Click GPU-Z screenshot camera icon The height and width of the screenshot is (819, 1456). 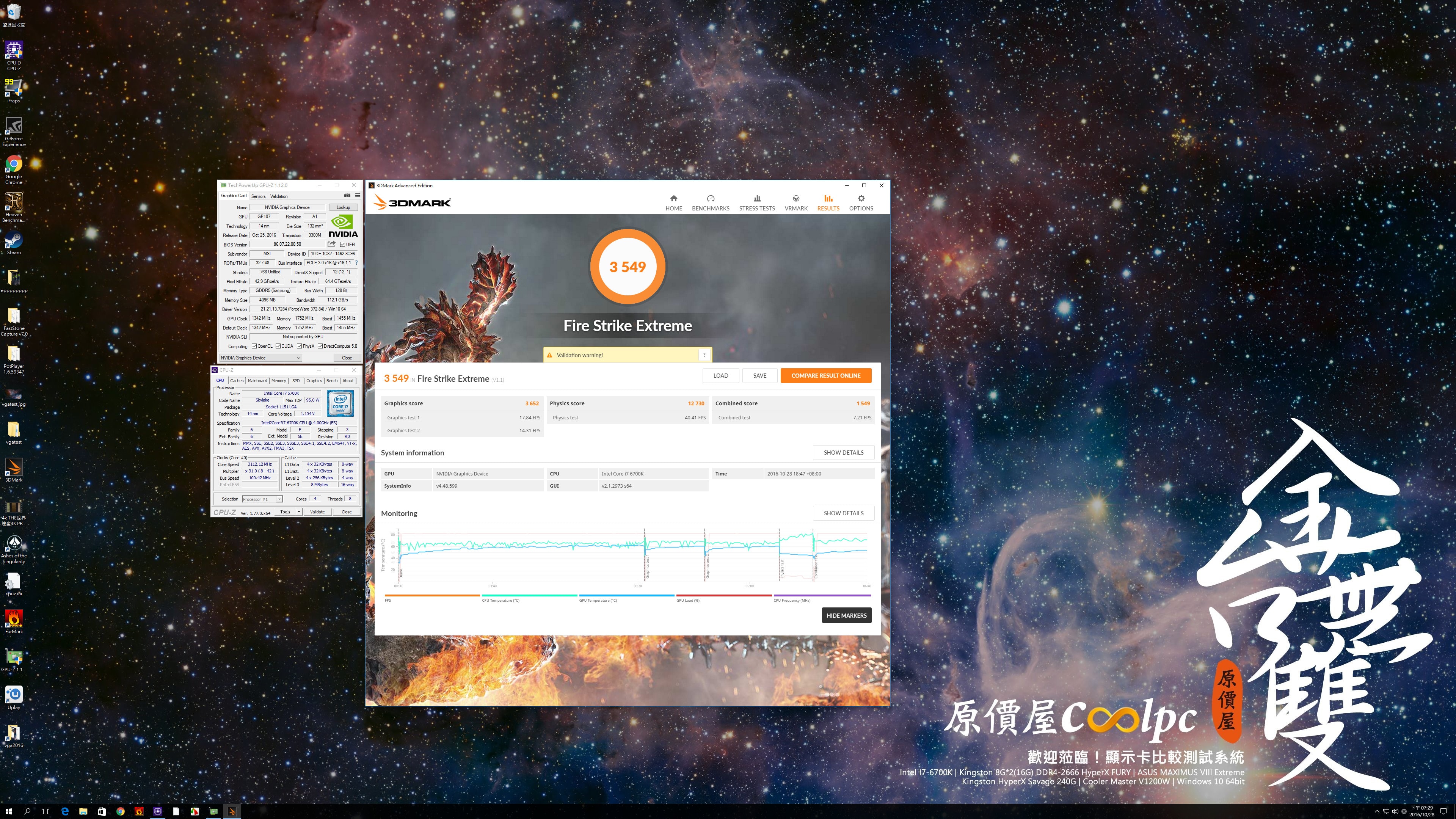(347, 196)
